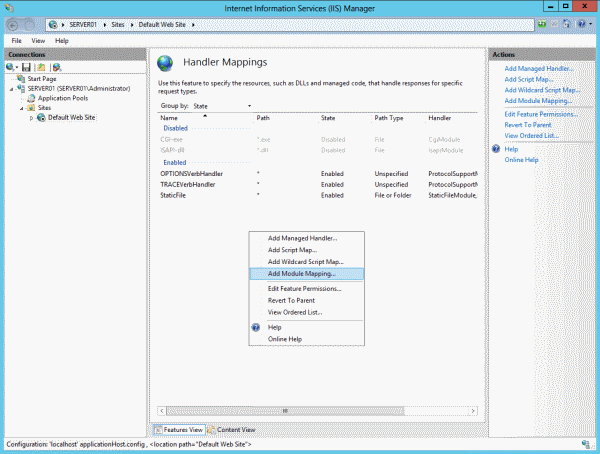The image size is (600, 454).
Task: Click the IIS Manager title bar icon
Action: pos(10,8)
